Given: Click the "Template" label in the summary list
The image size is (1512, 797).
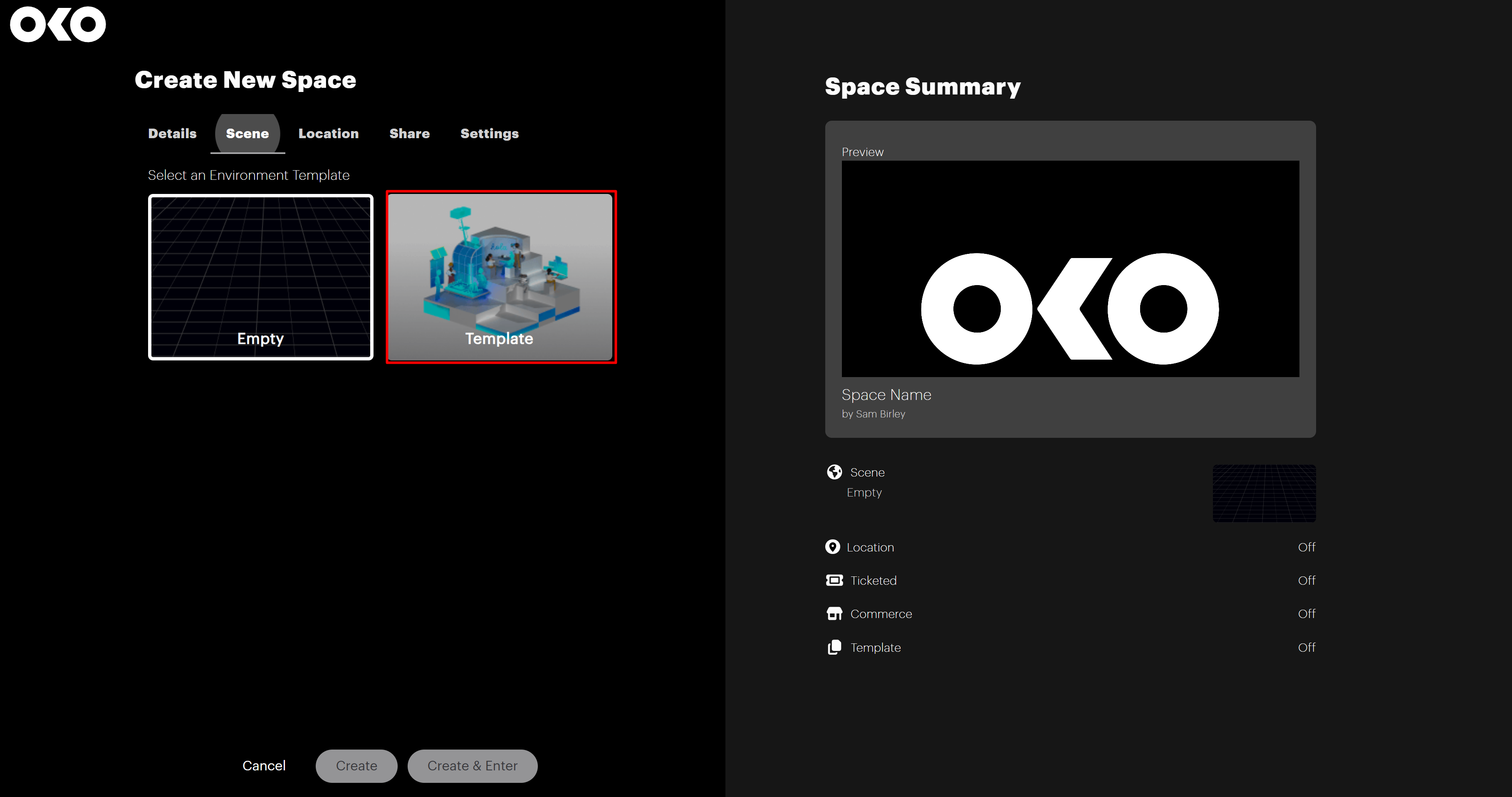Looking at the screenshot, I should pyautogui.click(x=875, y=648).
